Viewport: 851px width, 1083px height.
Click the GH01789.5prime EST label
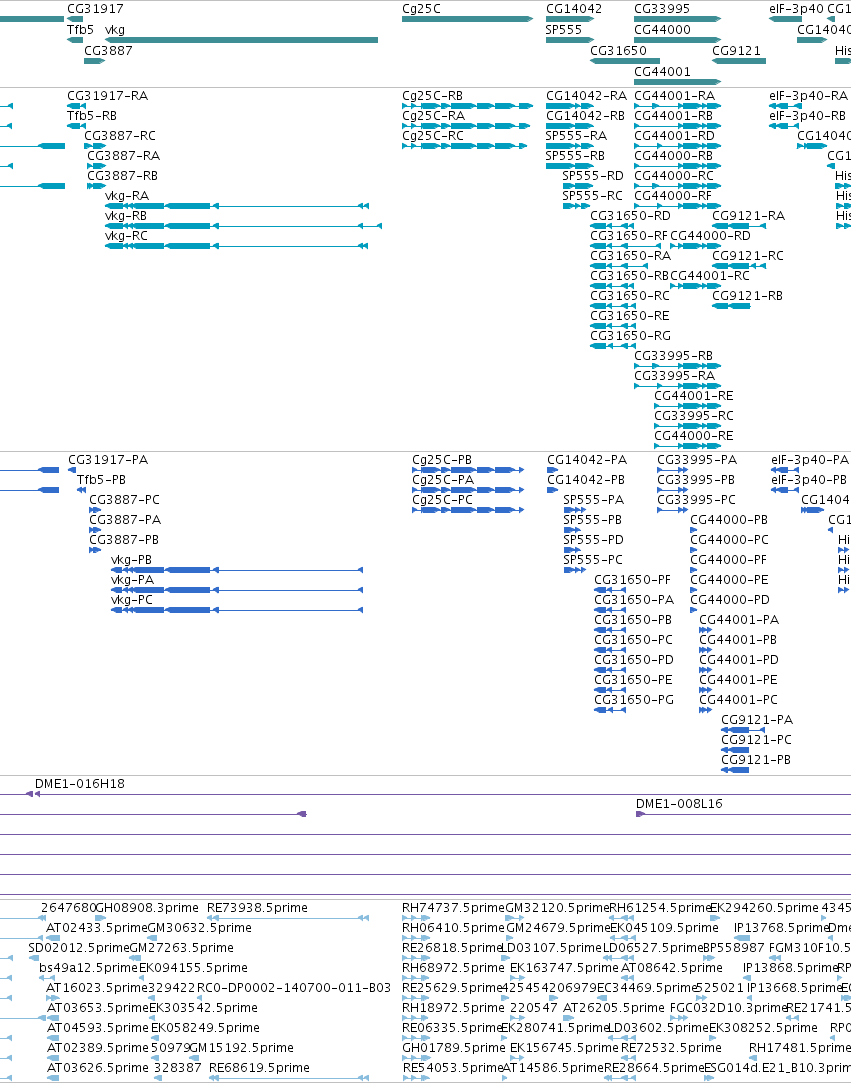pyautogui.click(x=453, y=1048)
